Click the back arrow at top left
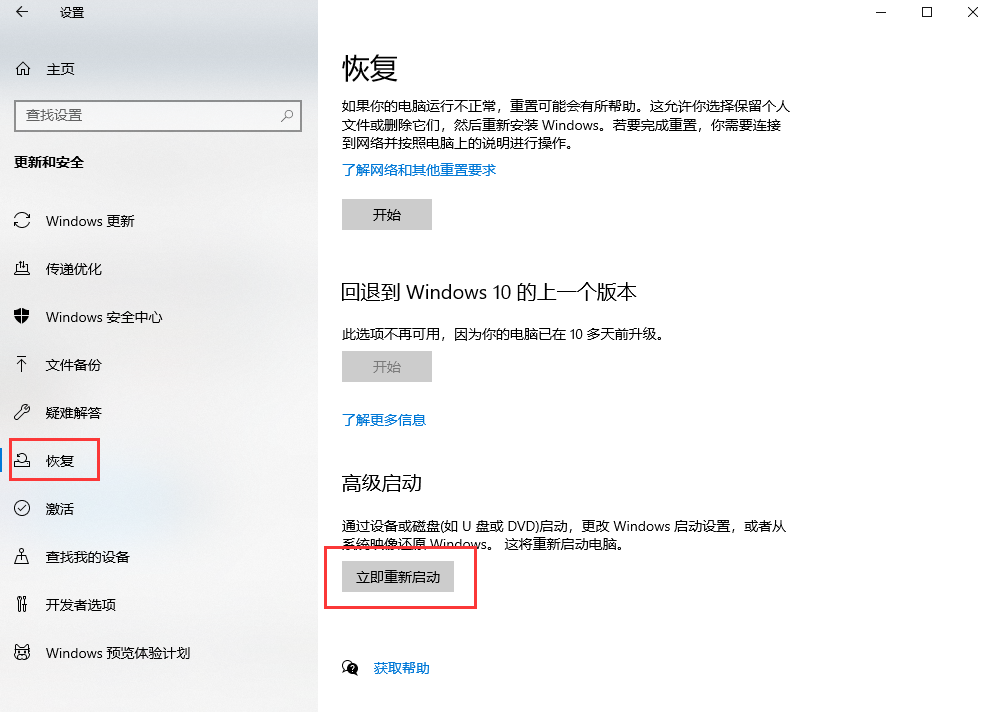This screenshot has height=712, width=994. (x=23, y=12)
